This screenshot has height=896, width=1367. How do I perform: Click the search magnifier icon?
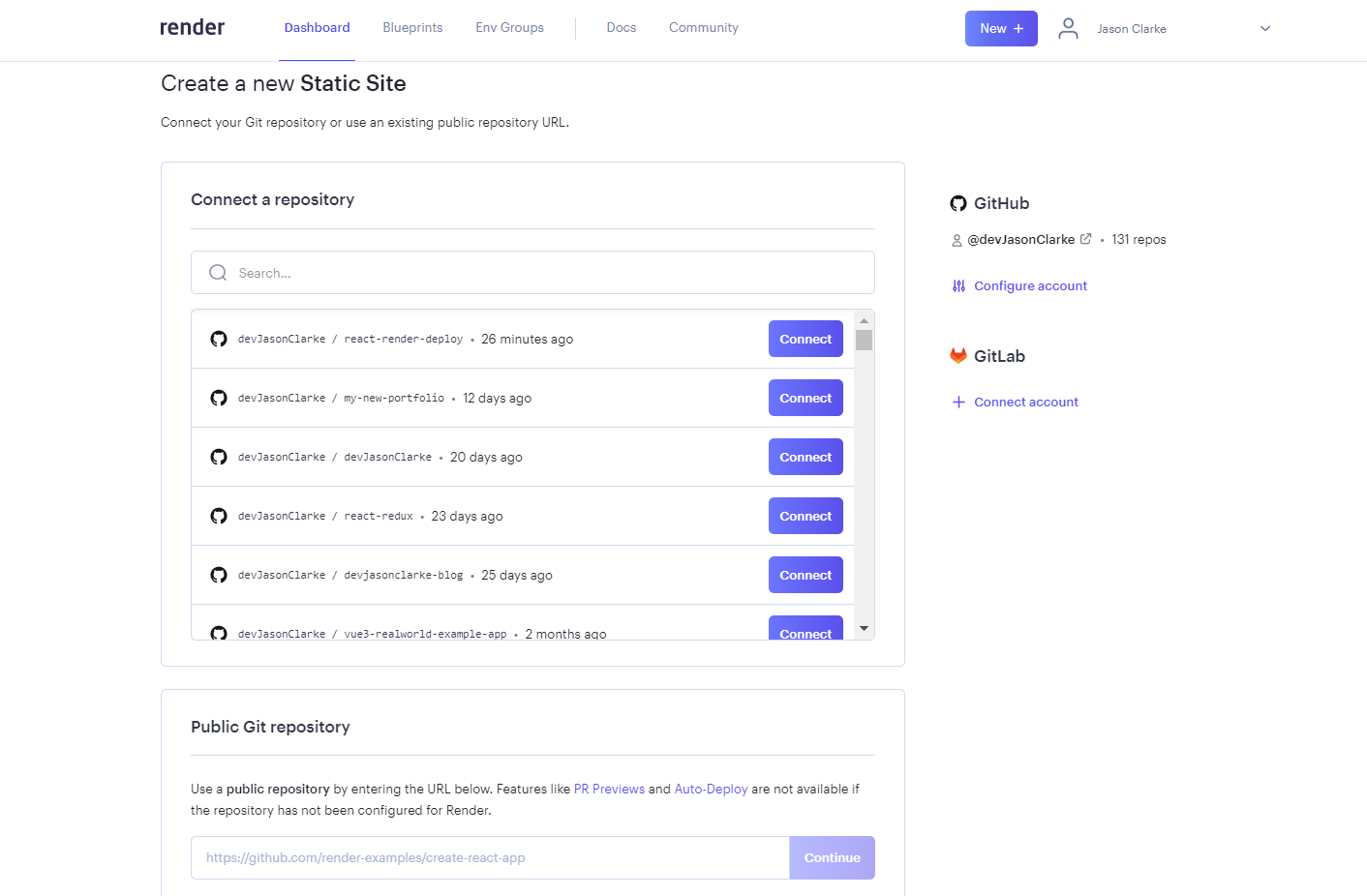coord(218,273)
